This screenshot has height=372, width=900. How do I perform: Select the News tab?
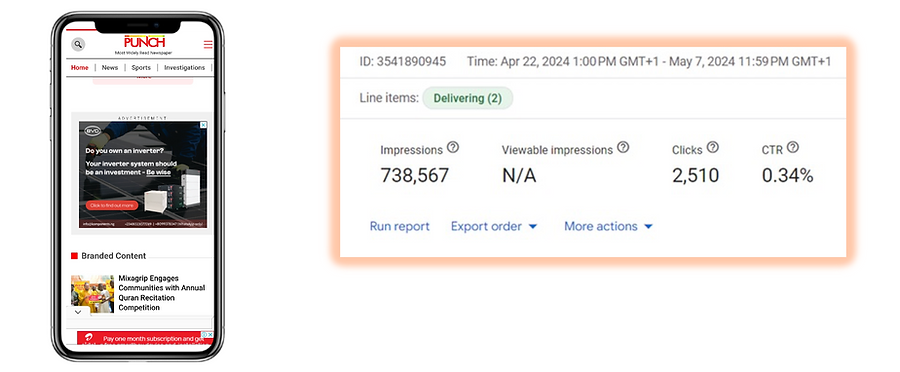pyautogui.click(x=110, y=67)
